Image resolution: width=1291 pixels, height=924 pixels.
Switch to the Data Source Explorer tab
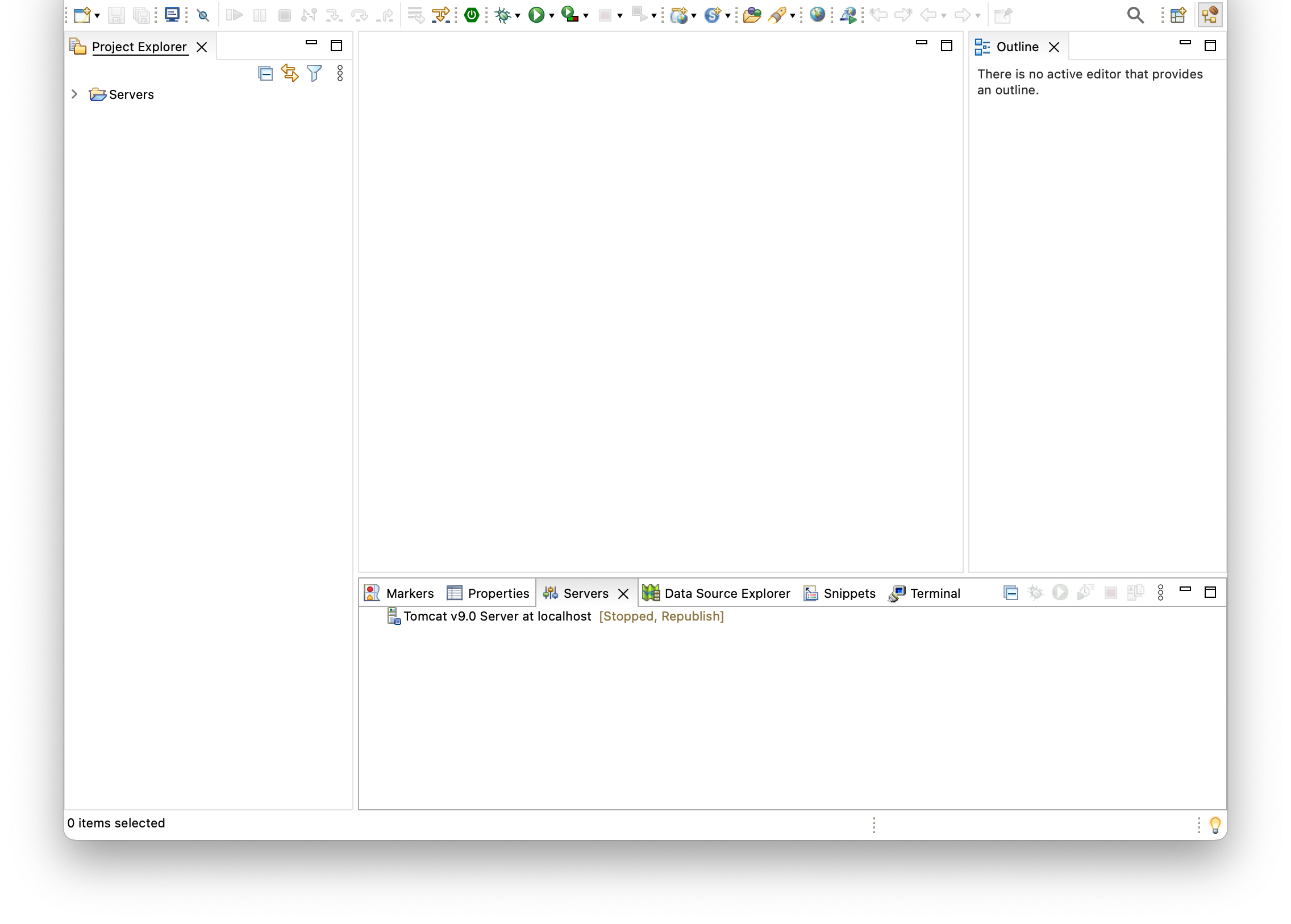pos(716,593)
